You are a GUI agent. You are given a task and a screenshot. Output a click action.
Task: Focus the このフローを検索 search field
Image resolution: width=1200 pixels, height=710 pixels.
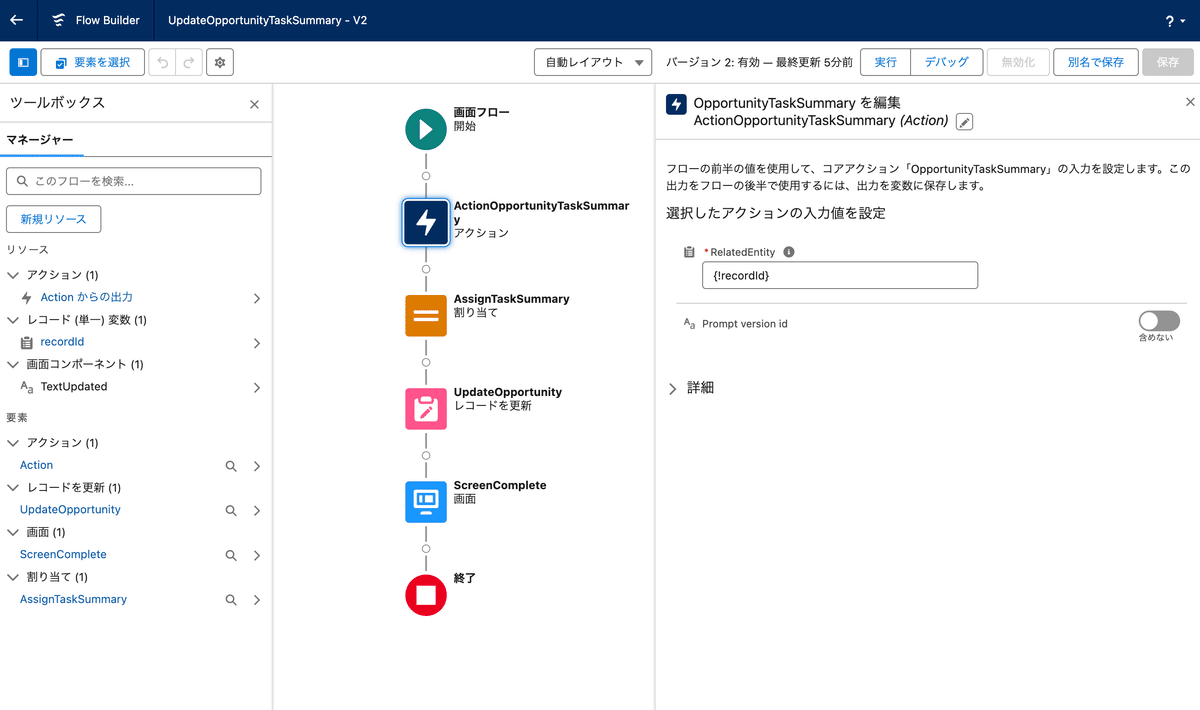134,181
